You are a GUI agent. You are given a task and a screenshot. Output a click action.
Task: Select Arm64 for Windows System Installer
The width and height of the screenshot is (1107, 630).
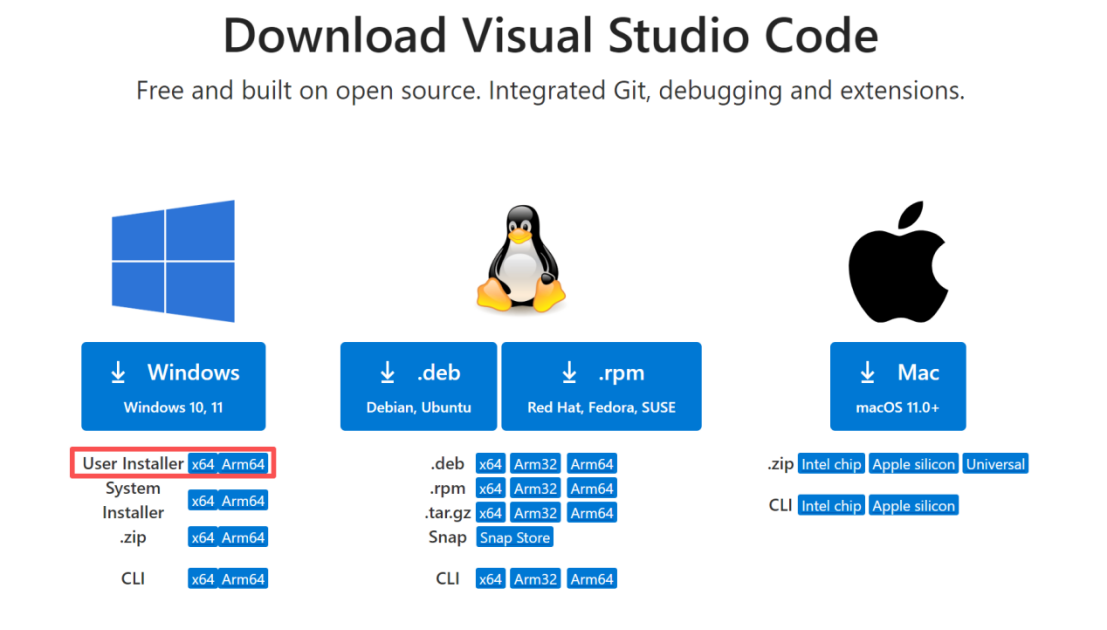243,501
